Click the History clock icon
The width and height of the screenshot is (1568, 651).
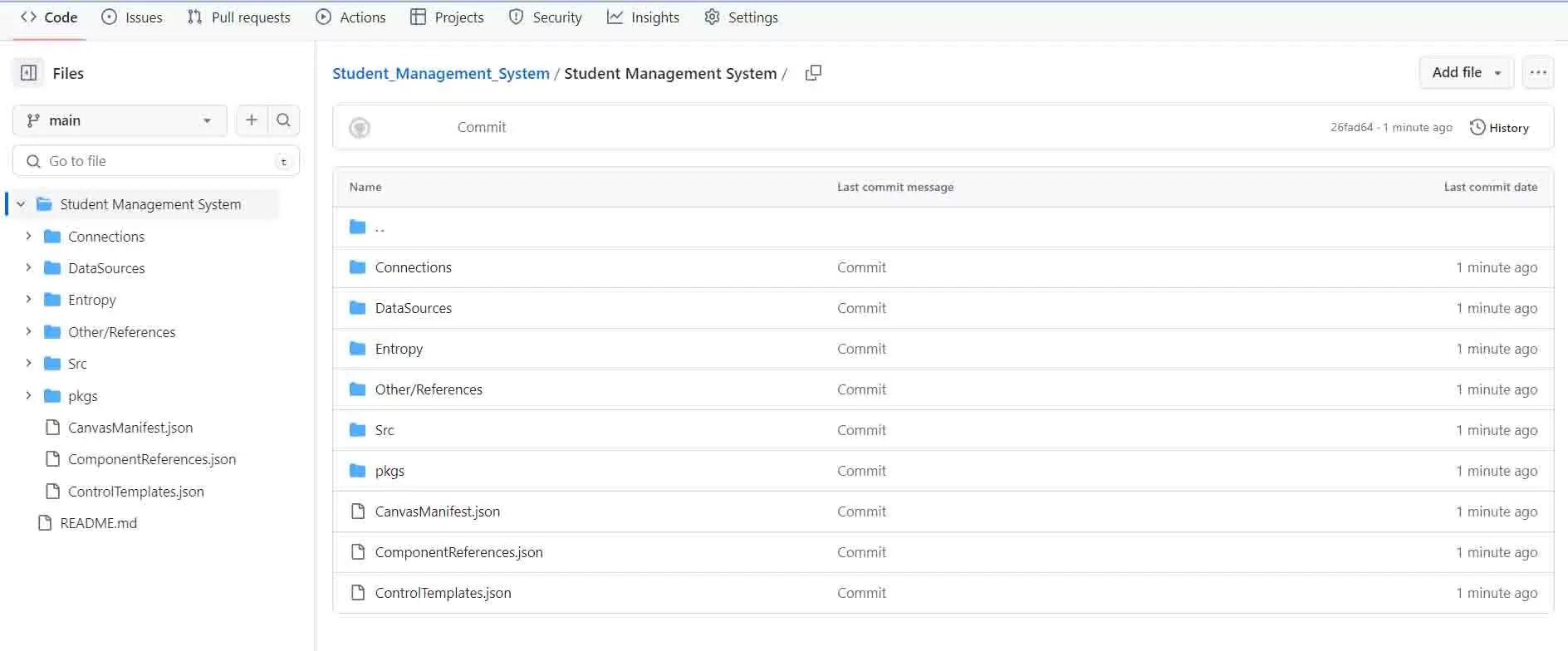click(x=1477, y=128)
